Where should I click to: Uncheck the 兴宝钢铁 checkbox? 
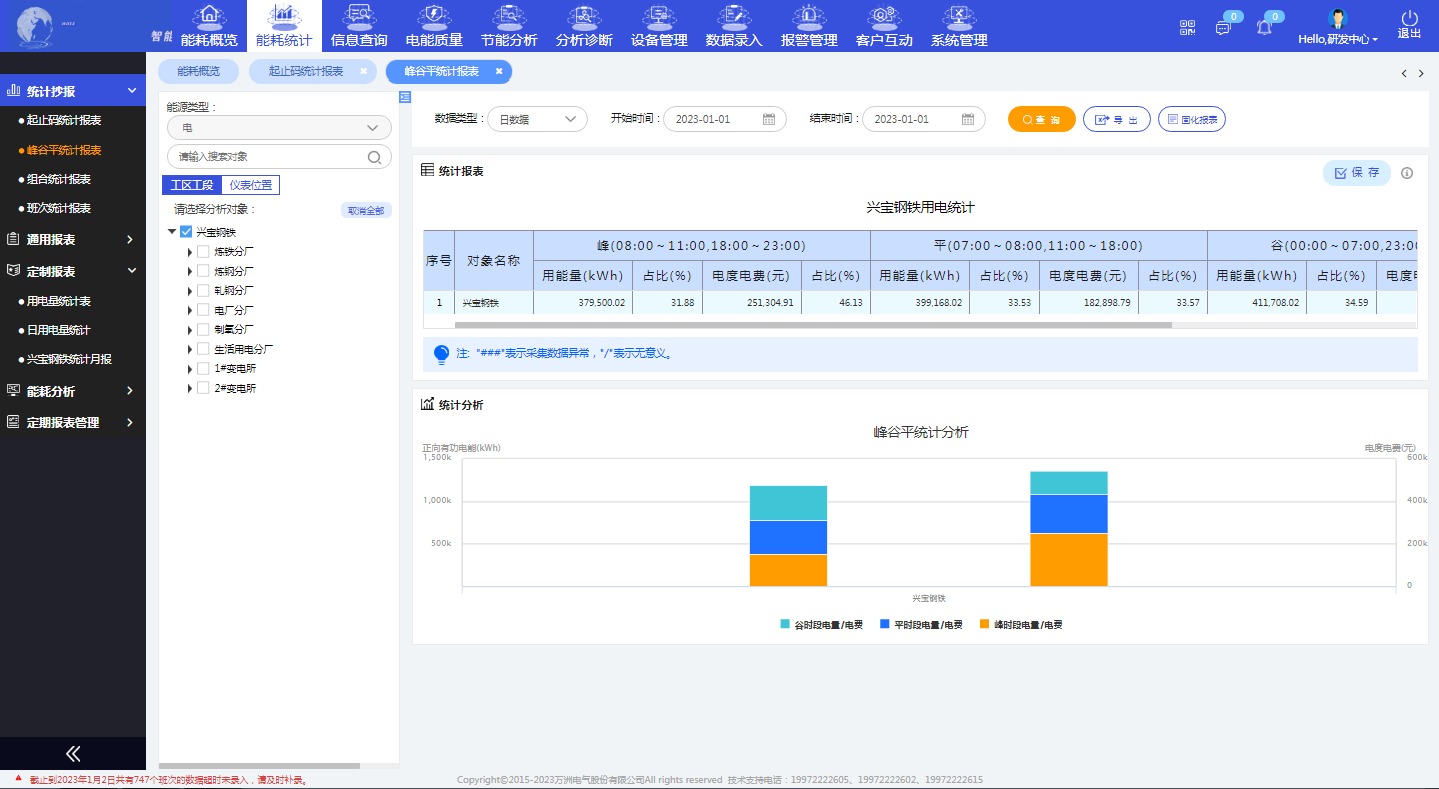[185, 232]
